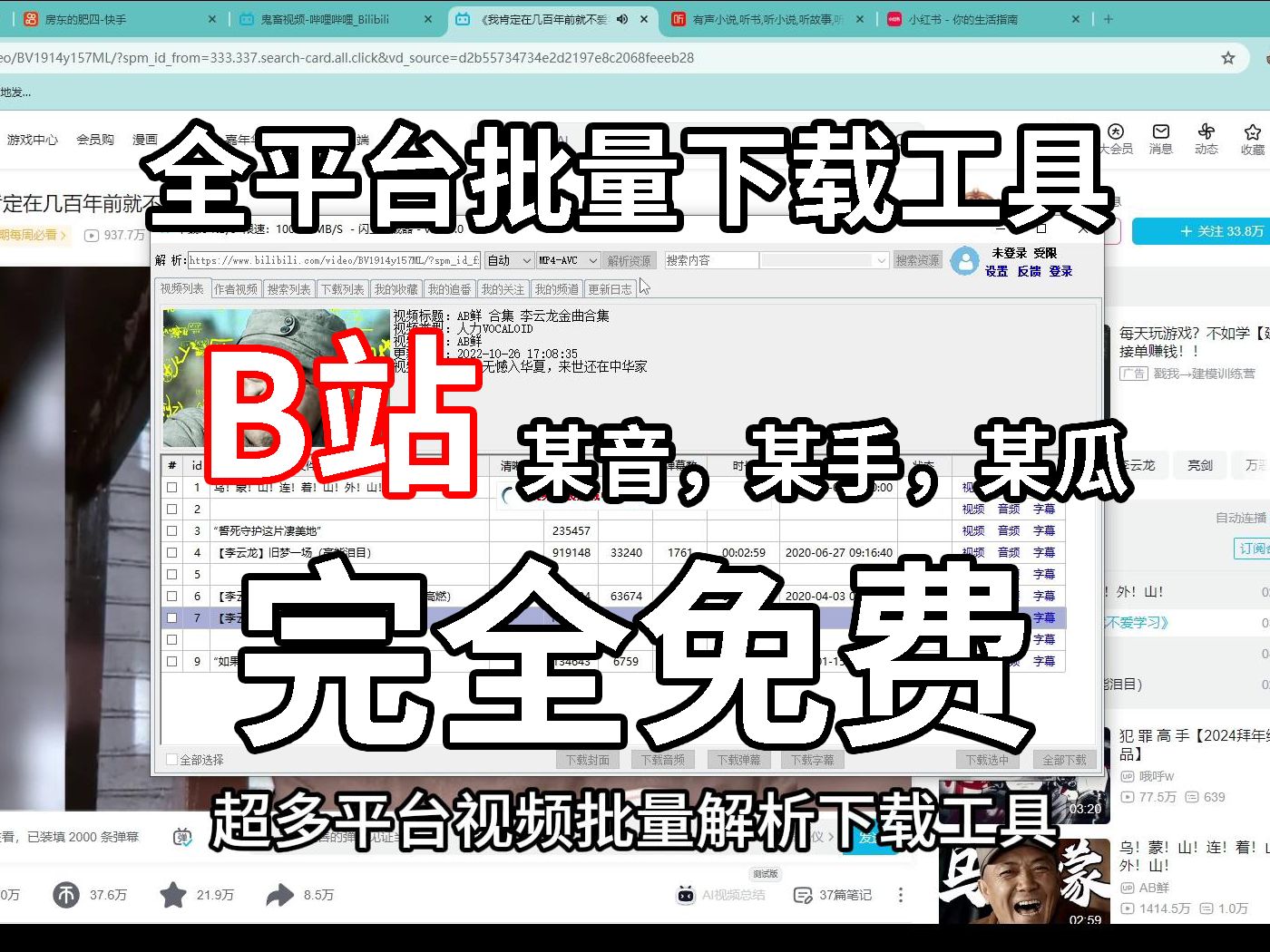Toggle the danmaku 弹 switch icon
This screenshot has width=1270, height=952.
[x=182, y=837]
